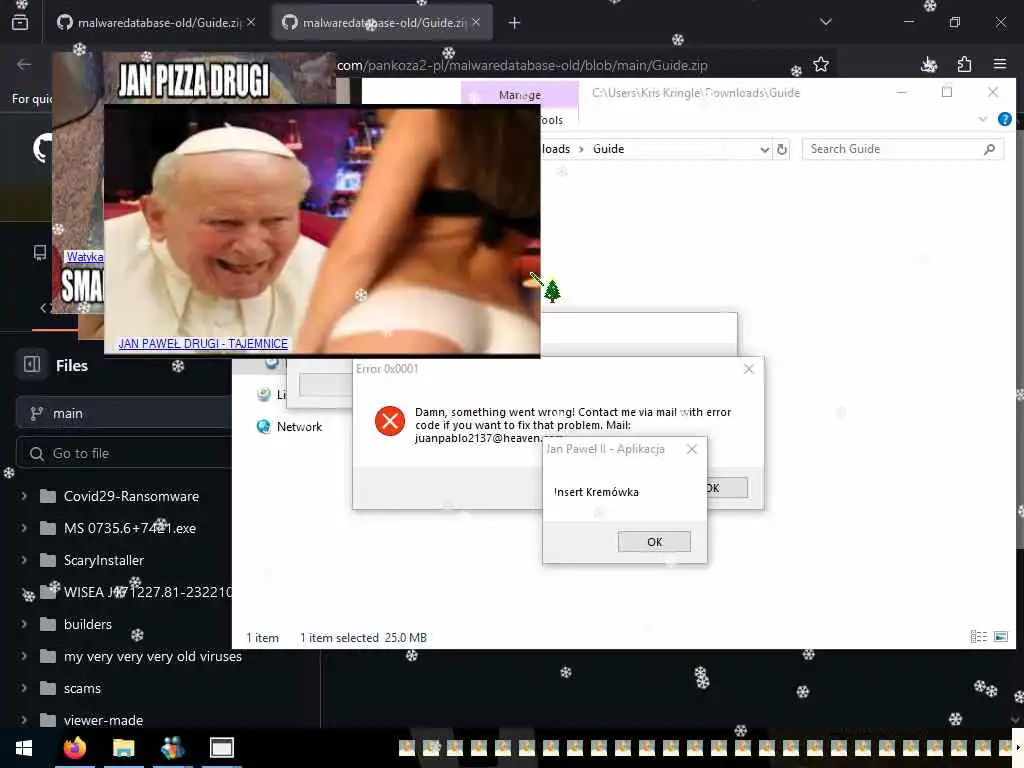Open the list all tabs dropdown
Screen dimensions: 1024x768
pos(825,22)
